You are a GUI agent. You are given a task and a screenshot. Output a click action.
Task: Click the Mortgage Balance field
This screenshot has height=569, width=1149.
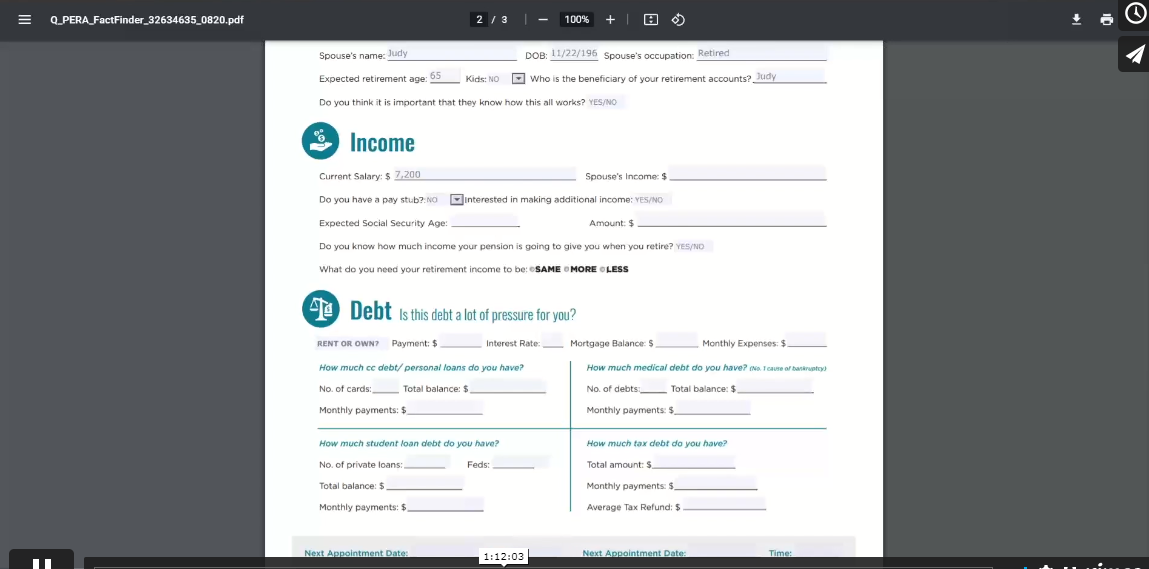pos(678,341)
